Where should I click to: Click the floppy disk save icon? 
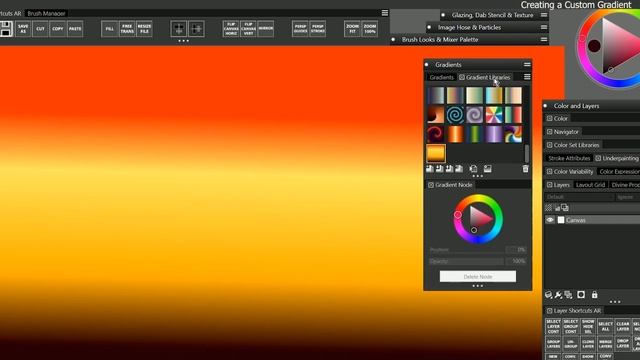pos(6,29)
